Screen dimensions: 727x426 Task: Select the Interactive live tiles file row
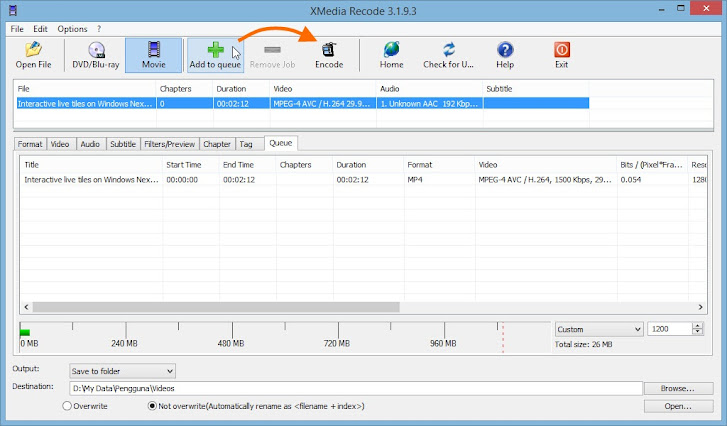pos(303,103)
